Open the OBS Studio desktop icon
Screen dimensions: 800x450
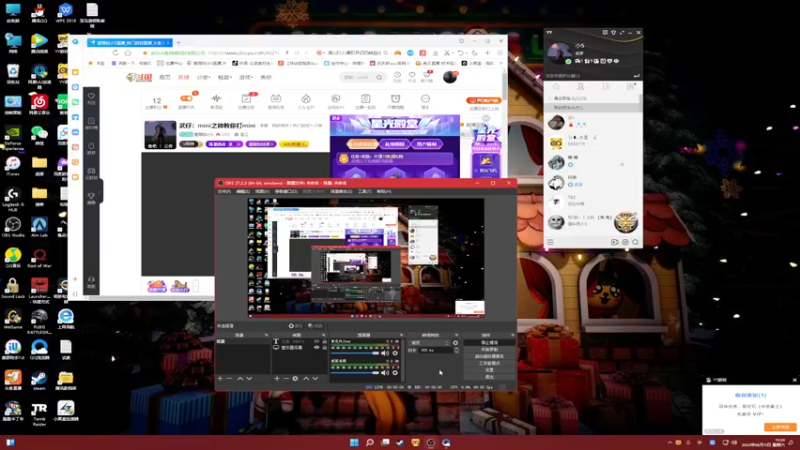pos(13,227)
